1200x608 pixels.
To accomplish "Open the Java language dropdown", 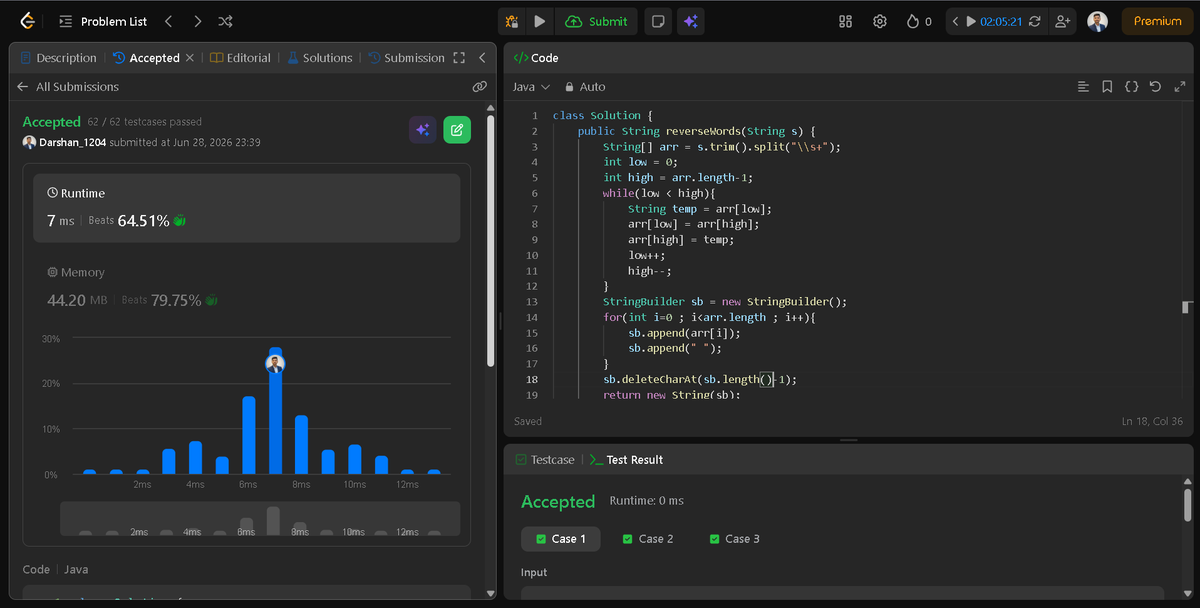I will [531, 87].
